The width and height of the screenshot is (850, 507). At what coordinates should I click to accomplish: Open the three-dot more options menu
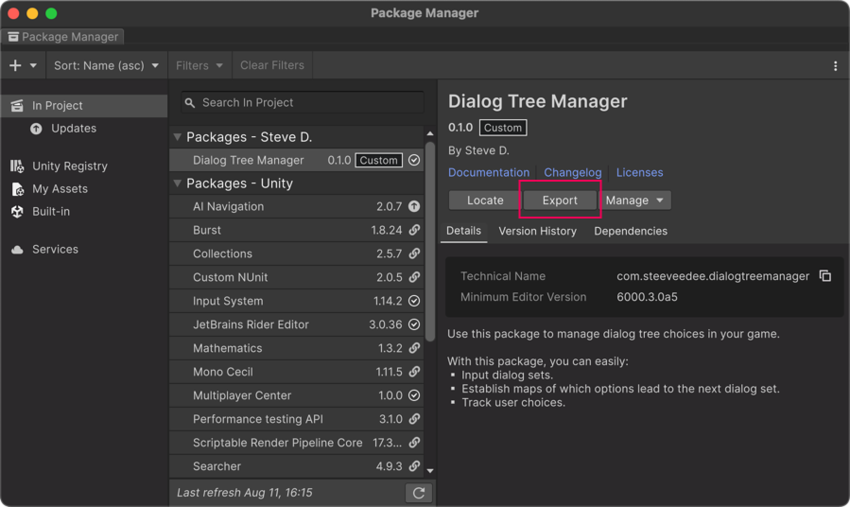tap(835, 66)
